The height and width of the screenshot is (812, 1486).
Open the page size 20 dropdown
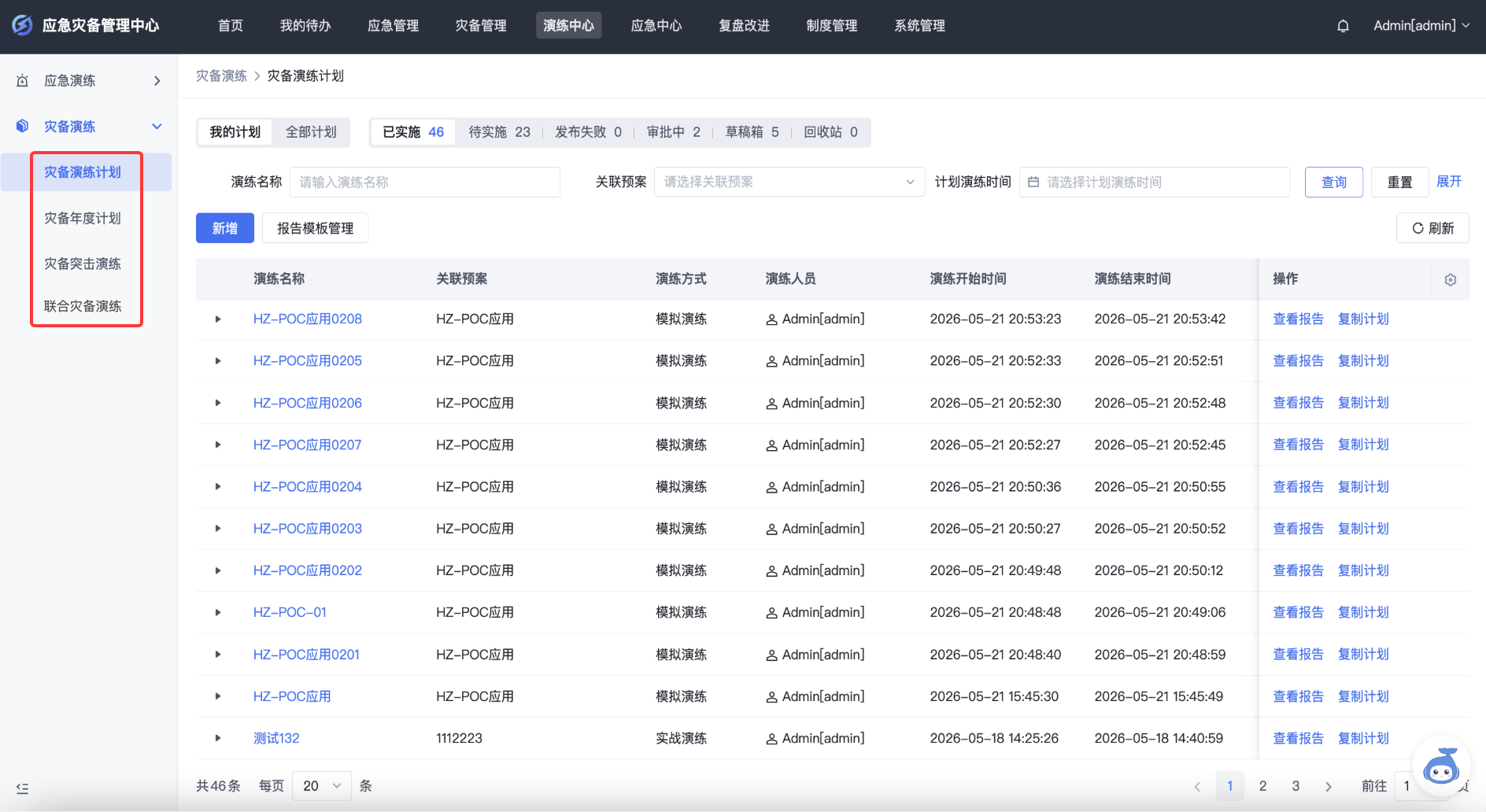click(x=321, y=786)
